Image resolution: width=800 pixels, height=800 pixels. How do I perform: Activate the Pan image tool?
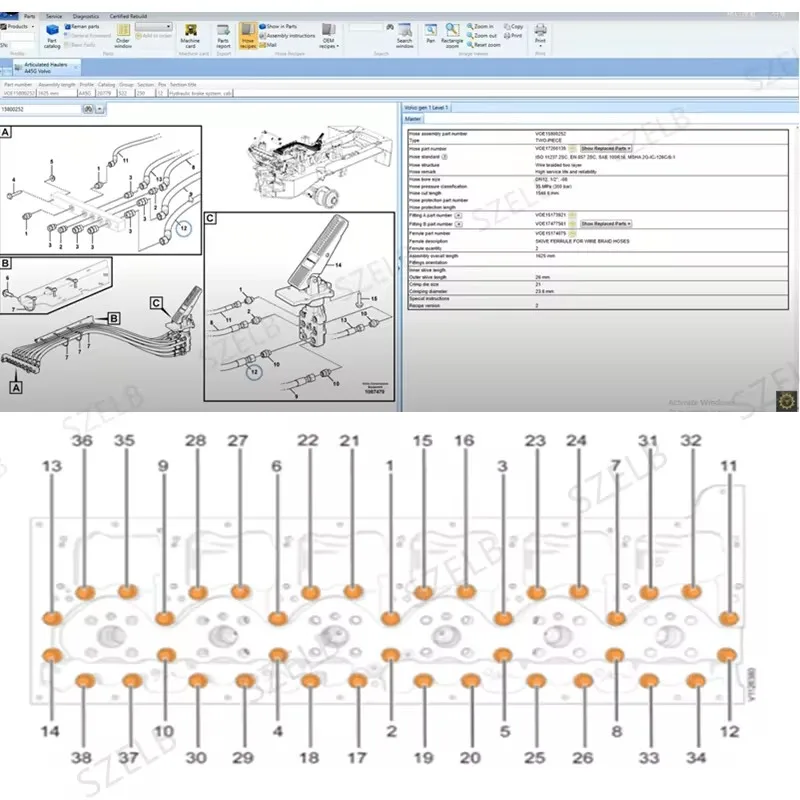[x=431, y=34]
